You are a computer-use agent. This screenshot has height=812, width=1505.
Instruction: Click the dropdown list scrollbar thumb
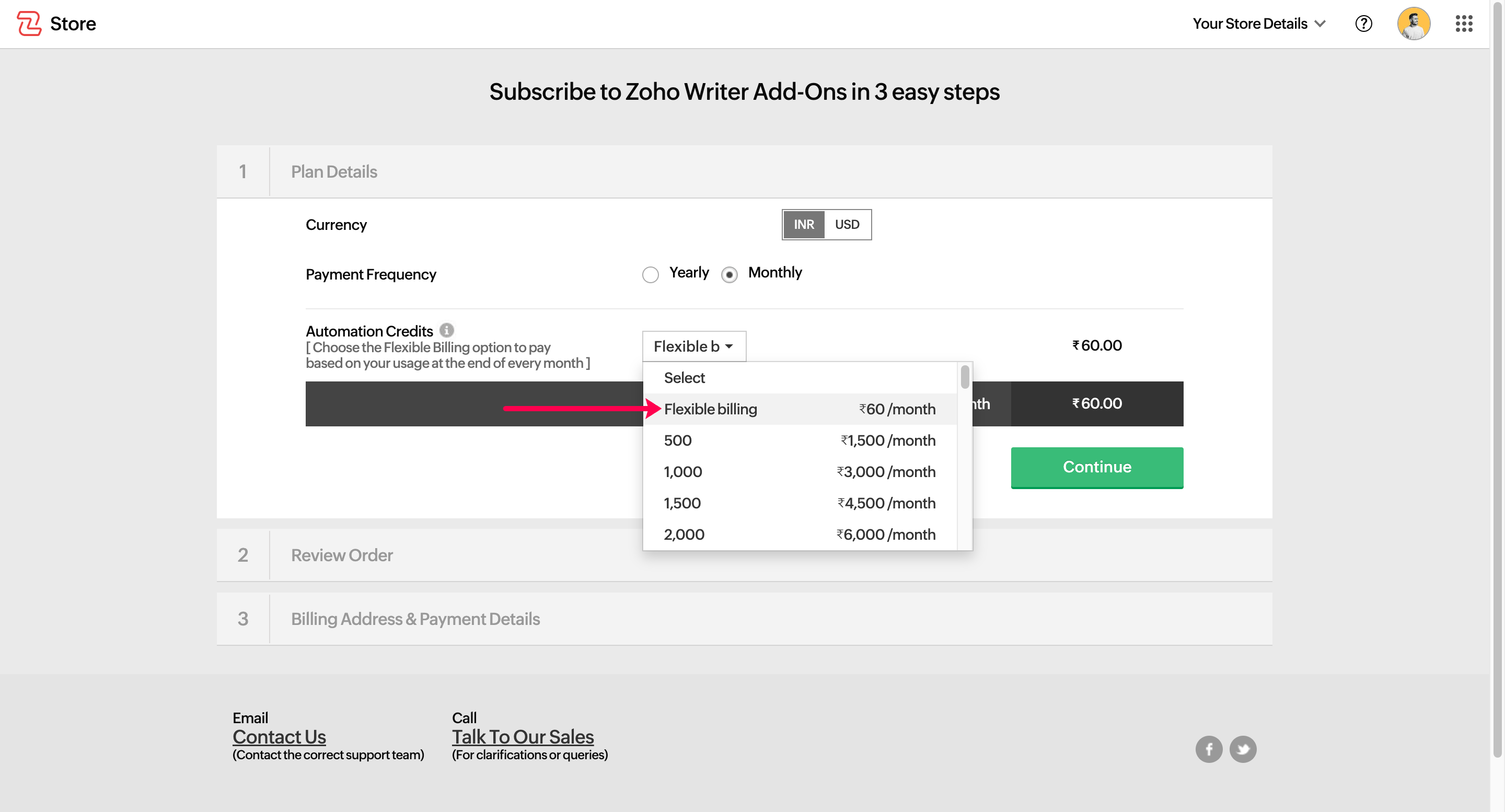point(965,377)
